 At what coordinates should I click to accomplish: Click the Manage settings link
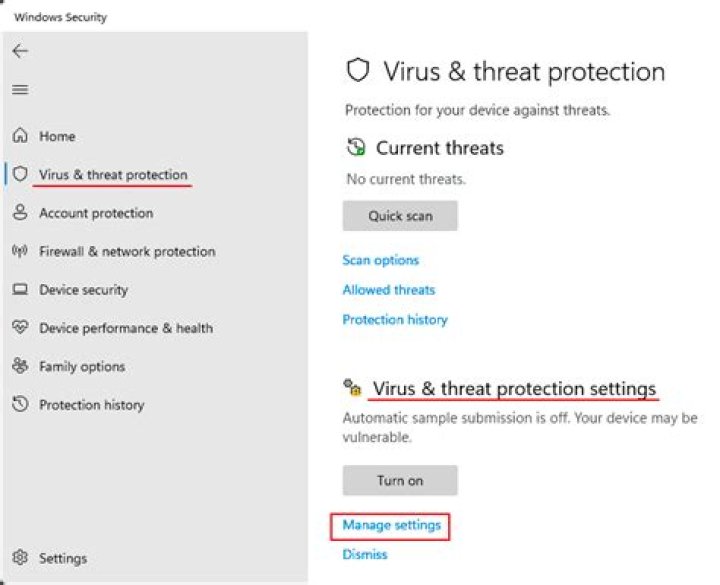pos(391,525)
